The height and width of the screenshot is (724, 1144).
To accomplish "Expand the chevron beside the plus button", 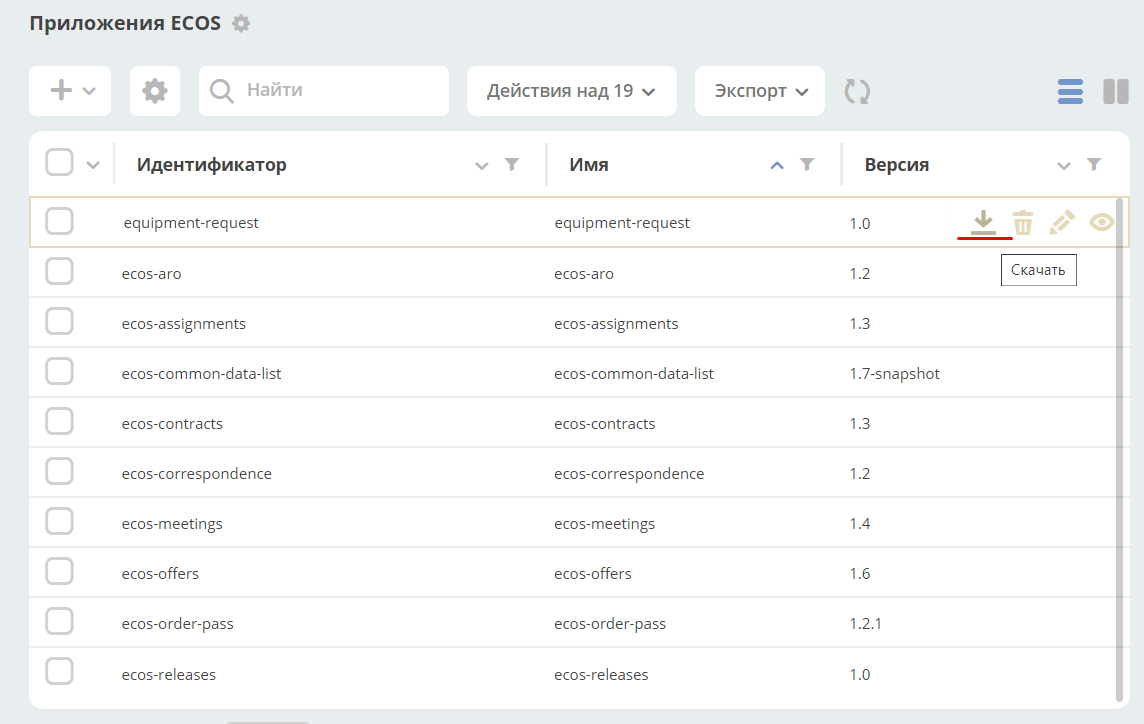I will (89, 91).
